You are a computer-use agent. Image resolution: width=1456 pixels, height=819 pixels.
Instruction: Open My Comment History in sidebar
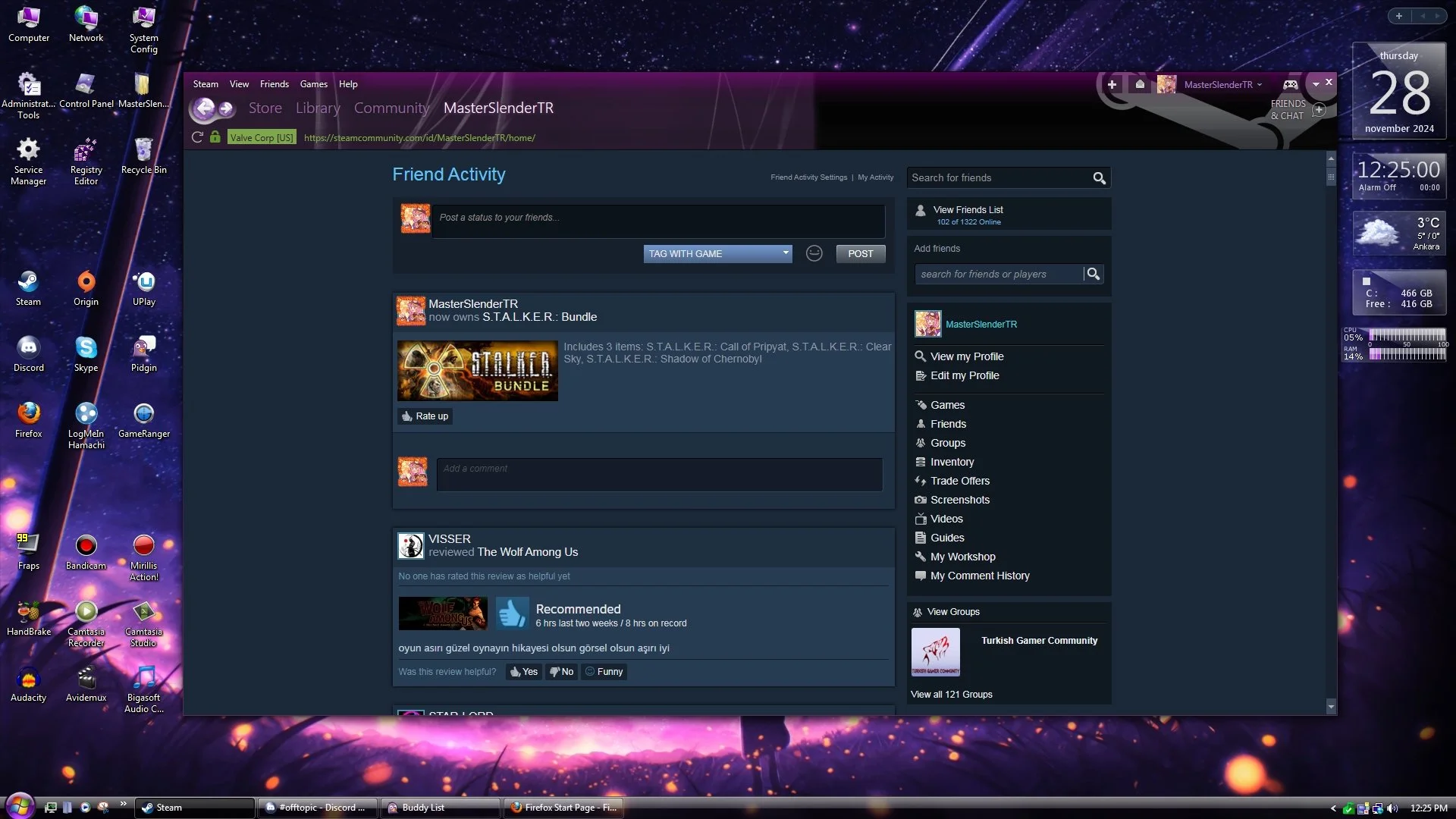pos(980,576)
